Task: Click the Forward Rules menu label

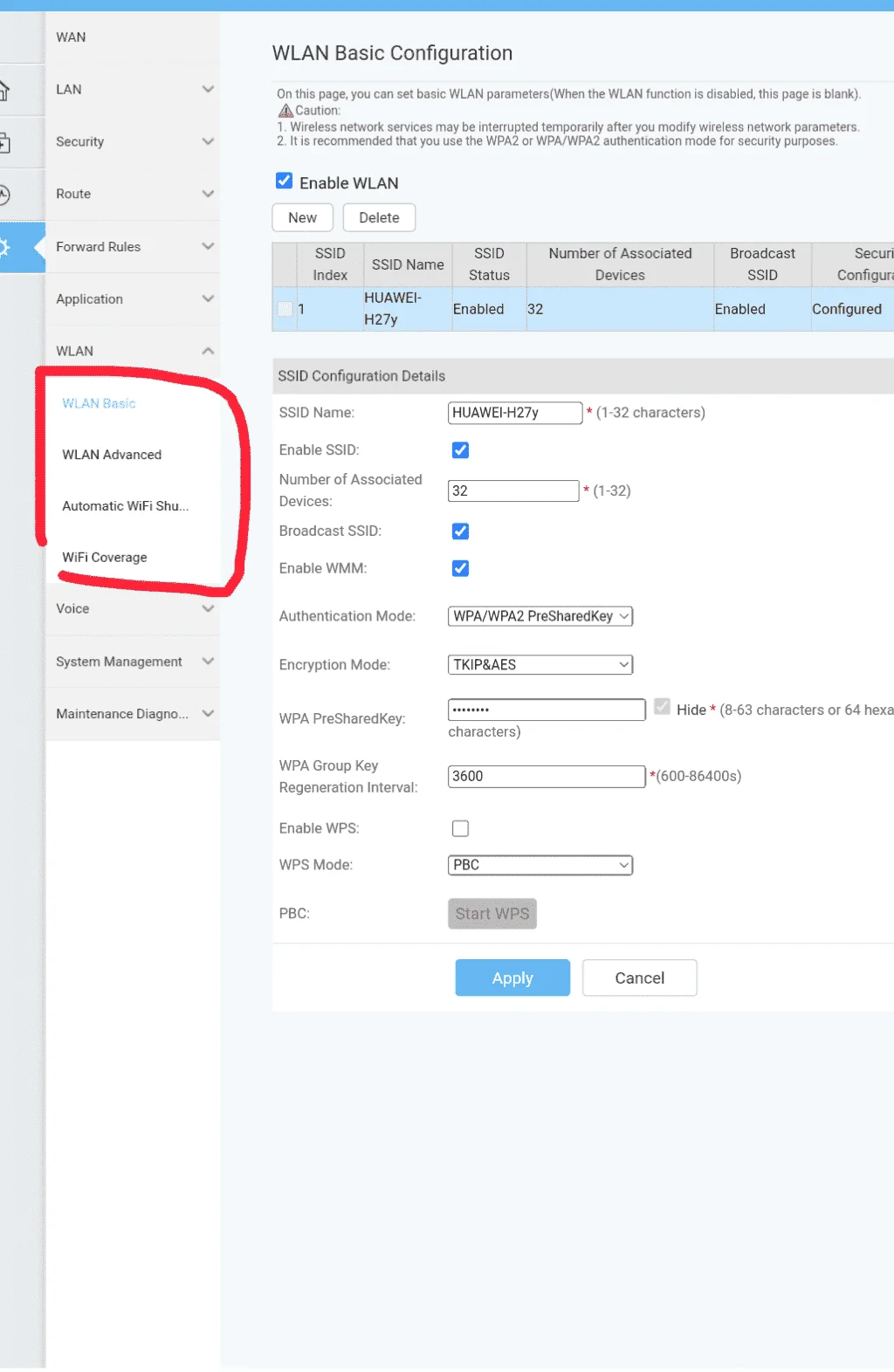Action: click(x=98, y=247)
